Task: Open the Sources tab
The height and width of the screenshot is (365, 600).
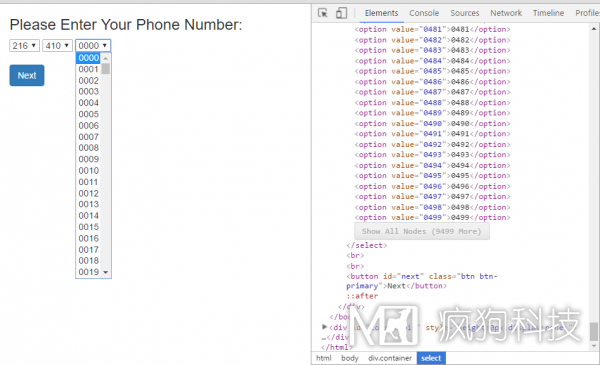Action: pos(465,13)
